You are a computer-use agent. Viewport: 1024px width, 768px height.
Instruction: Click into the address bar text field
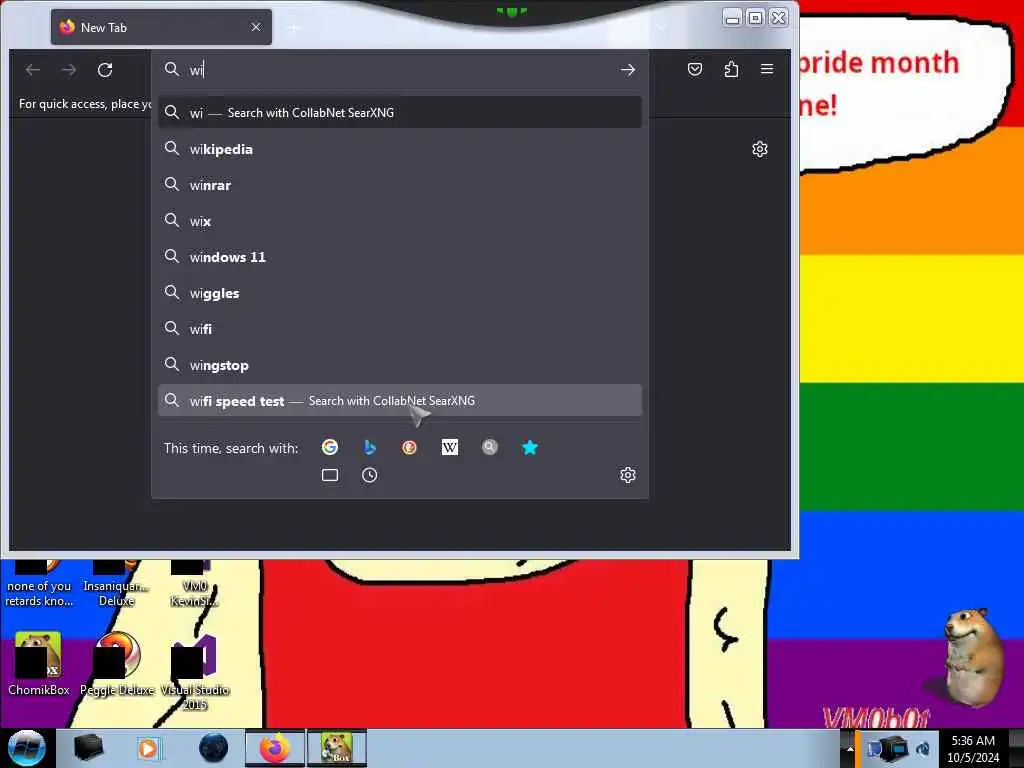398,70
